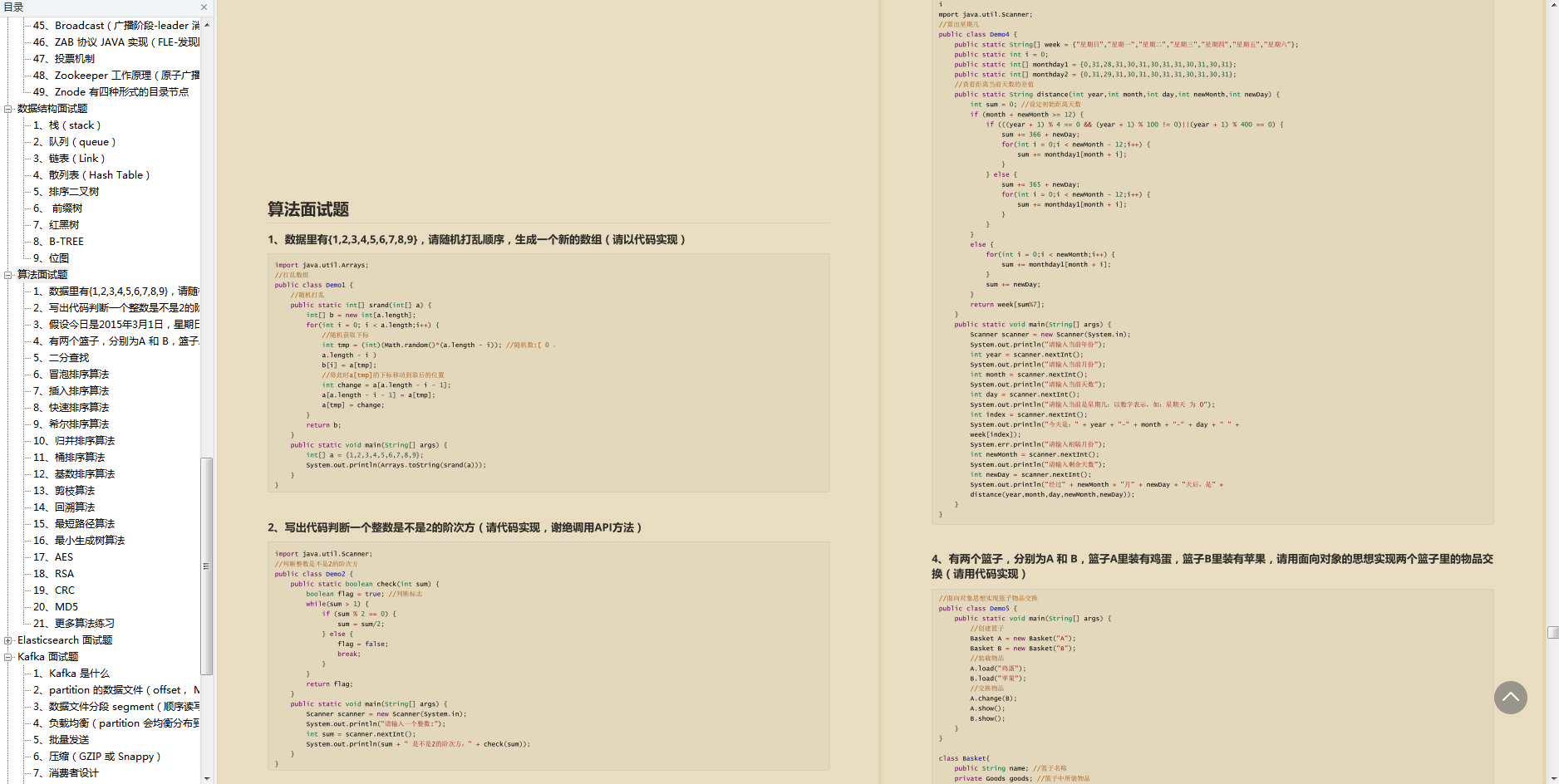This screenshot has width=1559, height=784.
Task: Open 49、Znode 有四种形式的目录节点
Action: click(111, 92)
